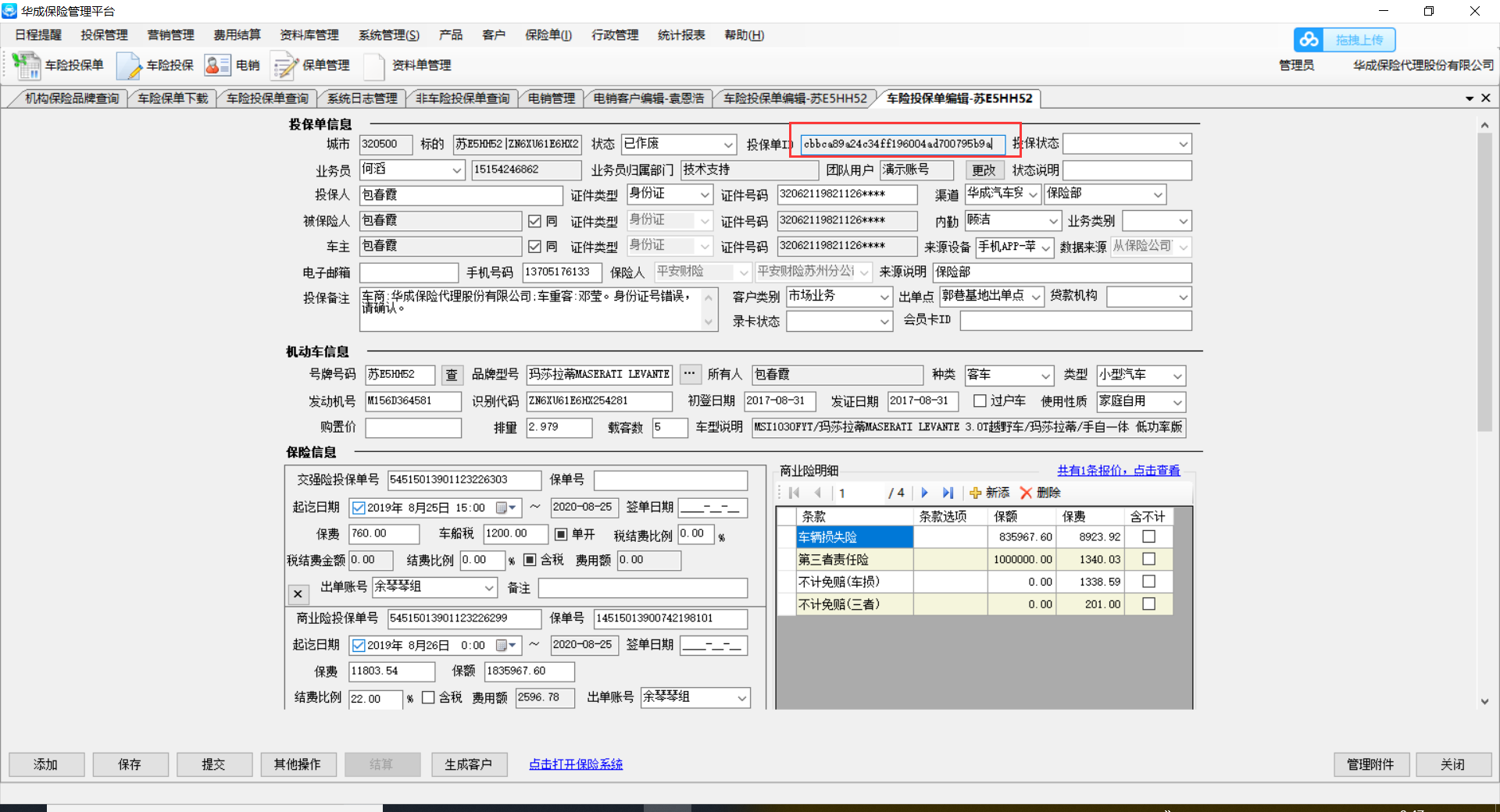
Task: Click the cloud upload 拖拽上传 icon
Action: click(1309, 40)
